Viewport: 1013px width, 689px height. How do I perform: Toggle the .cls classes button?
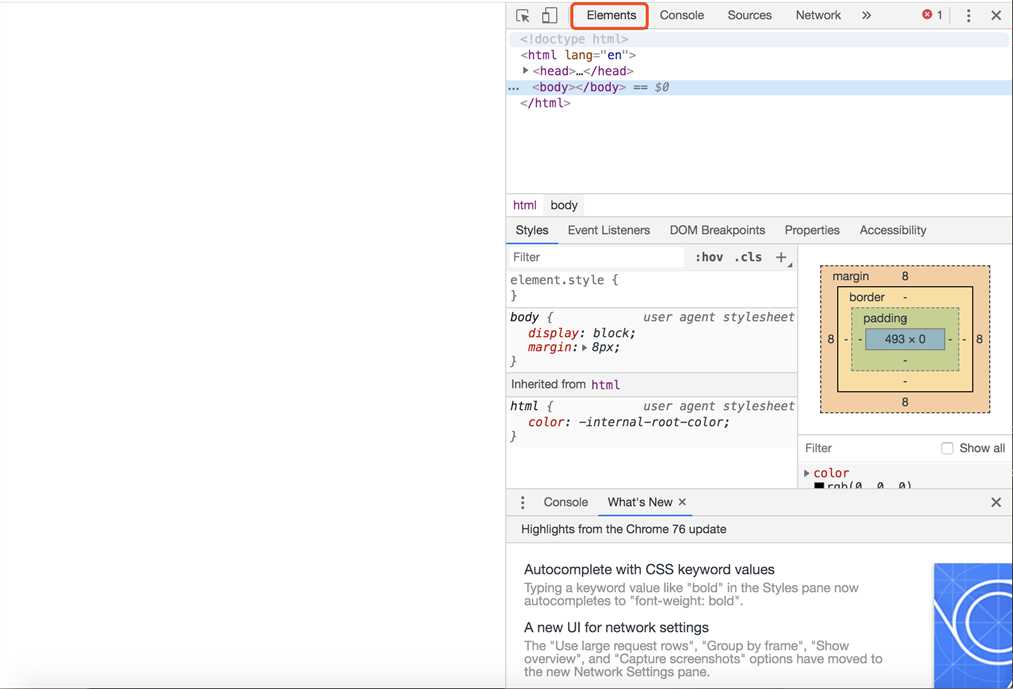pos(748,257)
